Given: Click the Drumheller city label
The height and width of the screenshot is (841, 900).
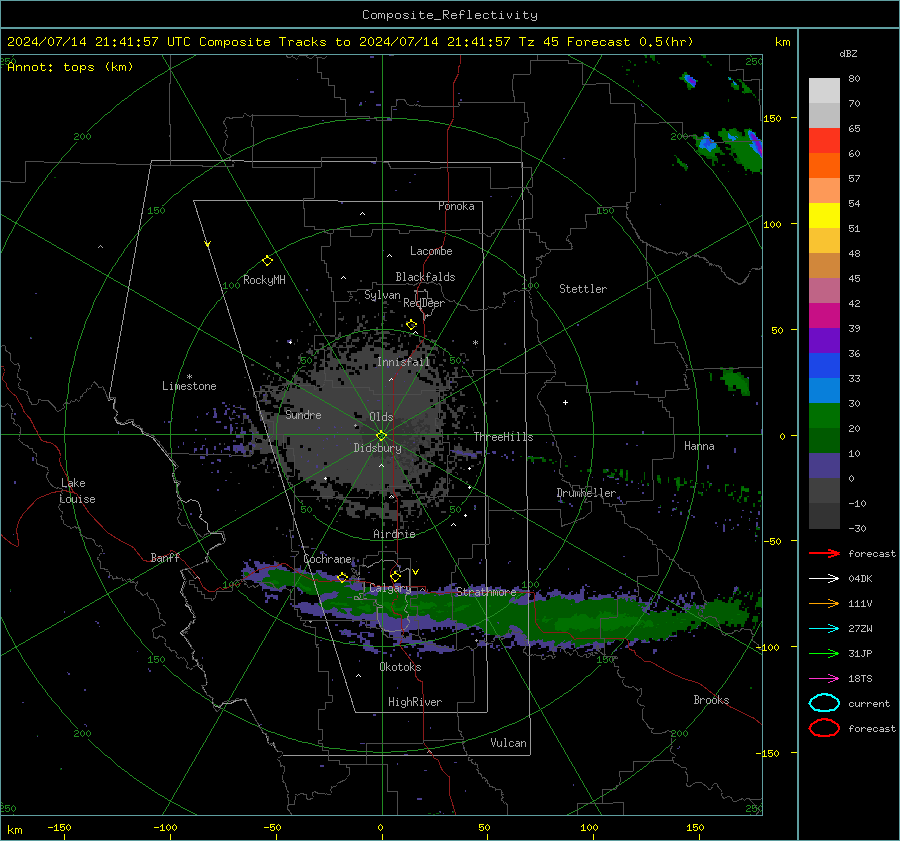Looking at the screenshot, I should pyautogui.click(x=587, y=493).
